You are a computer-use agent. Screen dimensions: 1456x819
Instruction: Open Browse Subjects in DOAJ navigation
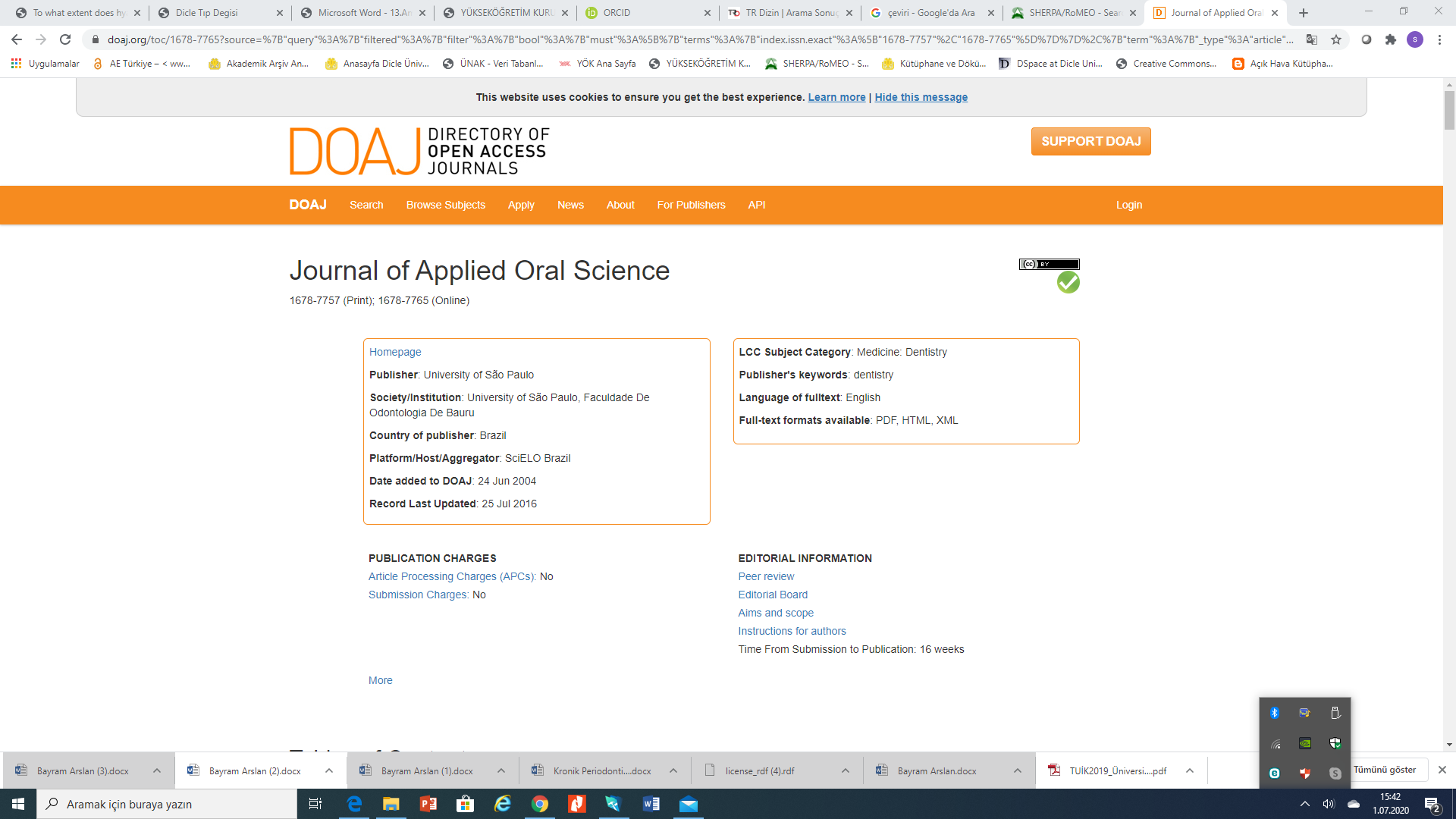click(446, 205)
